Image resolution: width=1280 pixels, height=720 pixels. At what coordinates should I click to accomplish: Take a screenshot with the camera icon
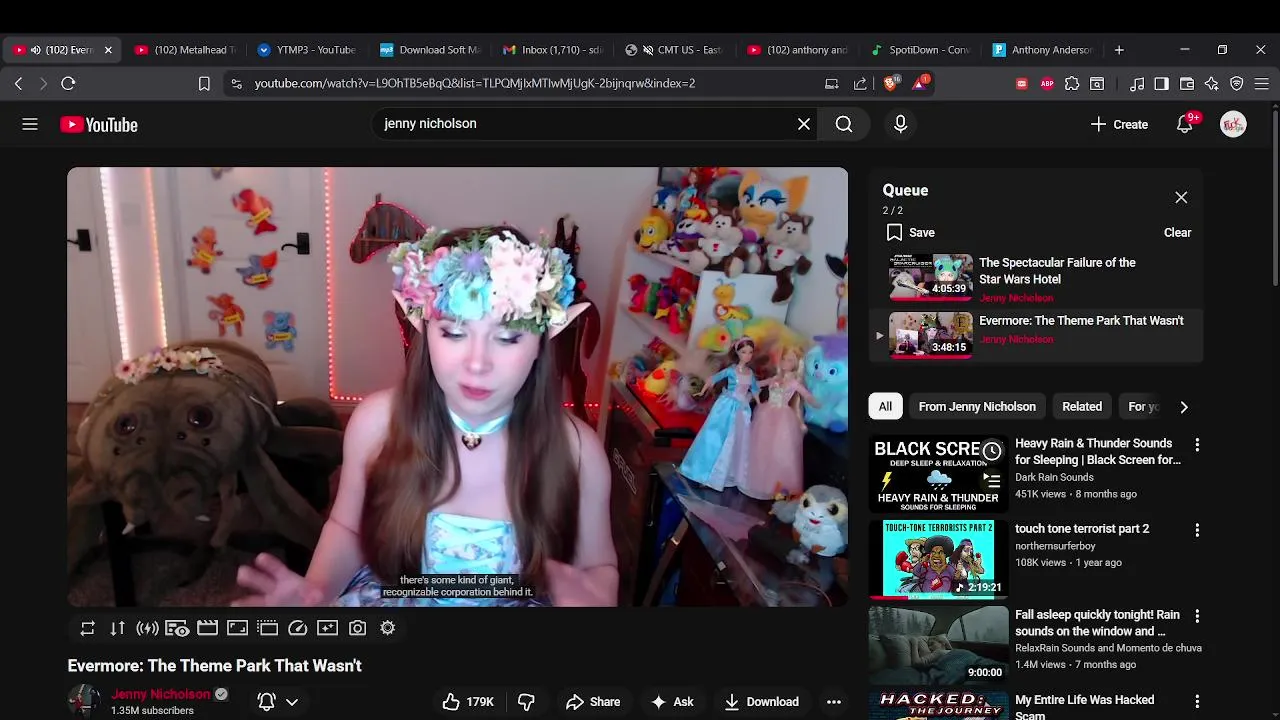pyautogui.click(x=358, y=628)
